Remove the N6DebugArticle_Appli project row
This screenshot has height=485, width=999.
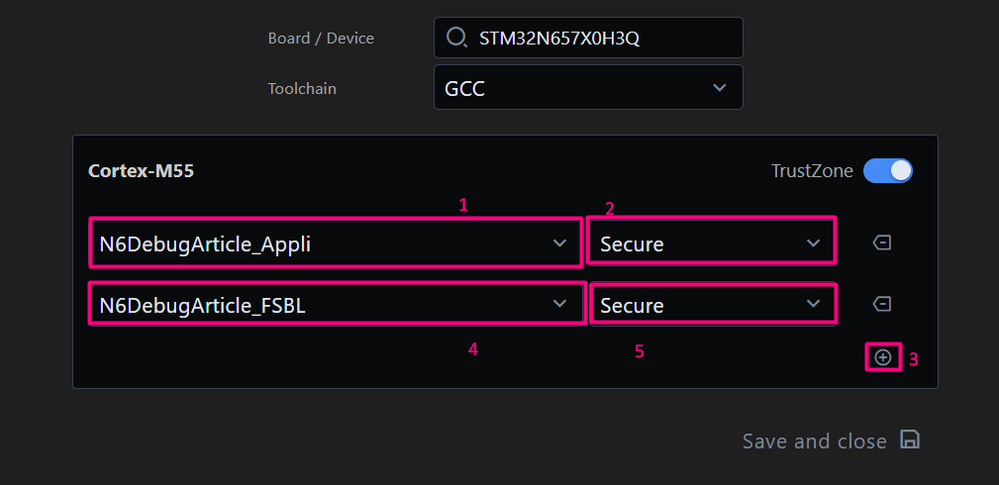point(883,243)
